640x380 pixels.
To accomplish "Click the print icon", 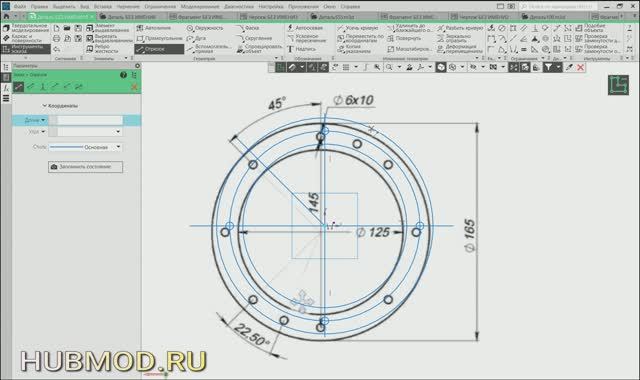I will point(56,38).
